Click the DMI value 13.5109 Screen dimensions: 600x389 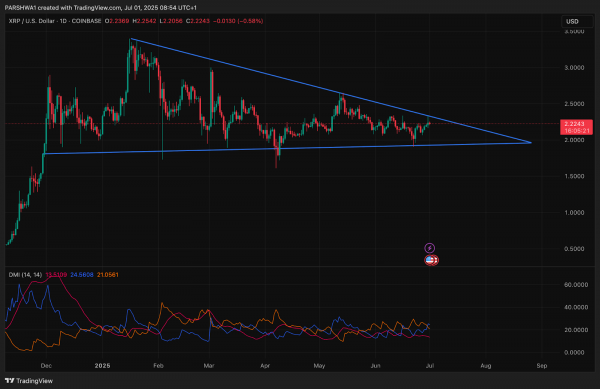pyautogui.click(x=56, y=275)
